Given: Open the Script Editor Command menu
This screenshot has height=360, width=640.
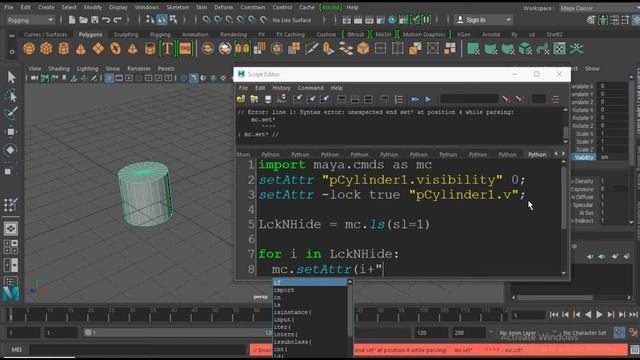Looking at the screenshot, I should click(310, 88).
